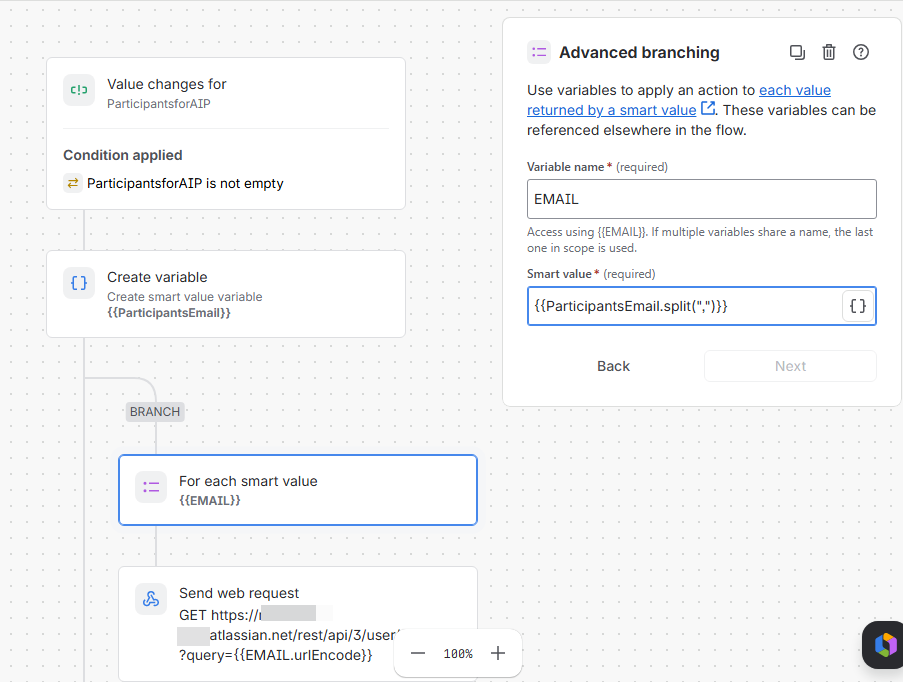Click the ?query={{EMAIL.urlEncode}} text
The width and height of the screenshot is (903, 682).
pyautogui.click(x=275, y=656)
